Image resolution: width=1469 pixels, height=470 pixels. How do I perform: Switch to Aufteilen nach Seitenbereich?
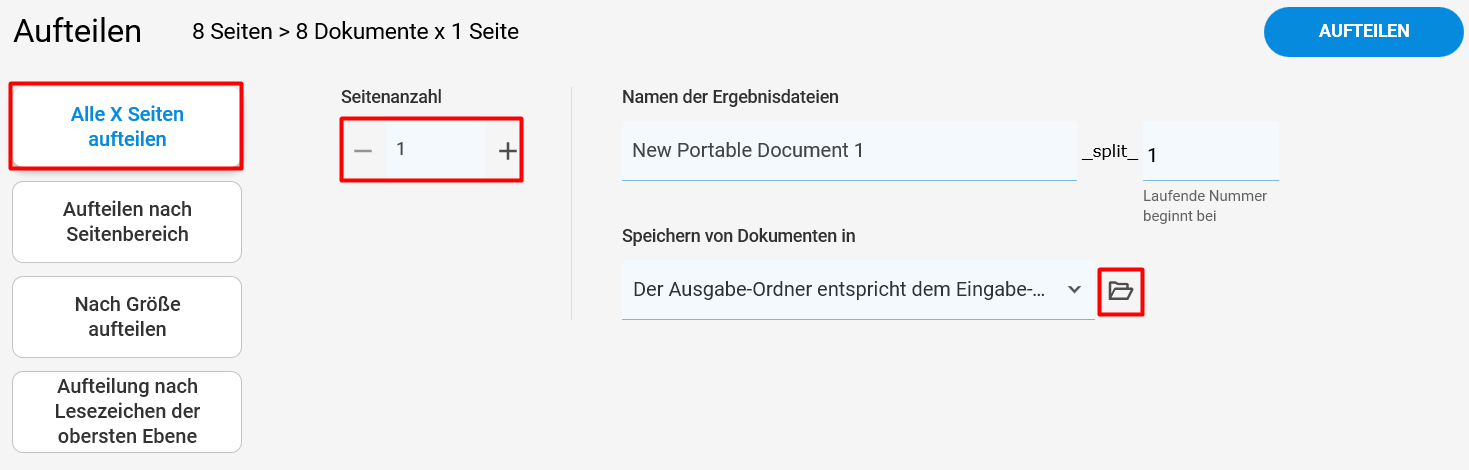coord(127,222)
